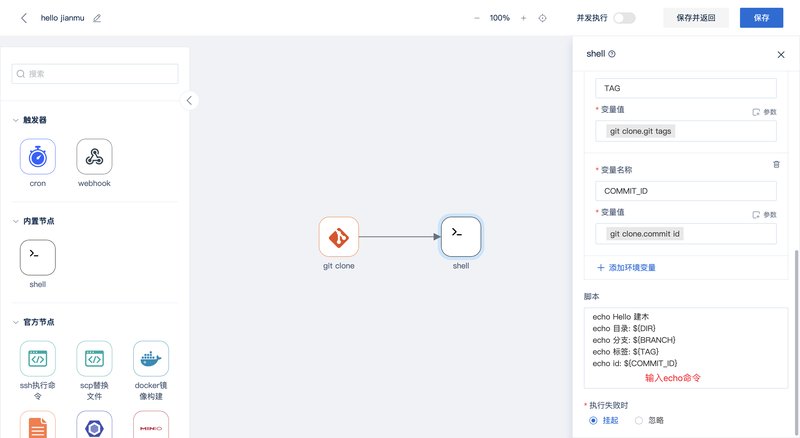Click the edit pencil next to project name
Screen dimensions: 800x438
tap(97, 18)
